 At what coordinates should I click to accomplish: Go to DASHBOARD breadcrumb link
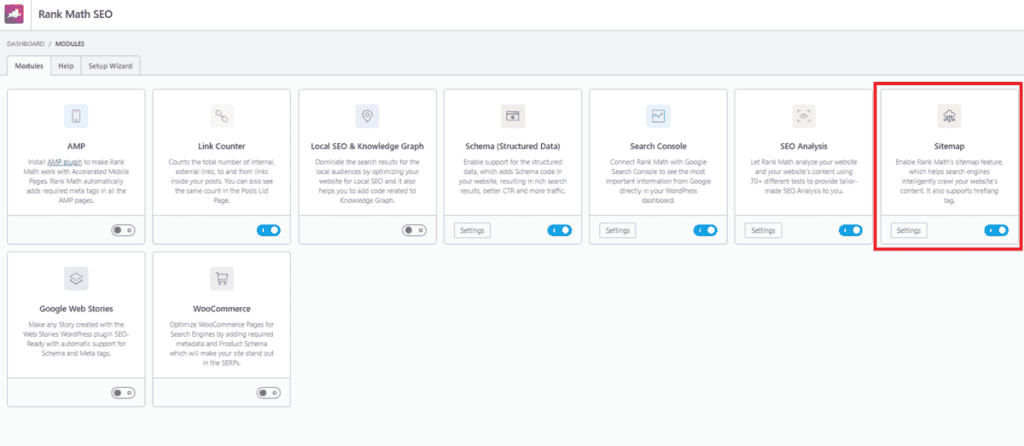click(x=25, y=44)
